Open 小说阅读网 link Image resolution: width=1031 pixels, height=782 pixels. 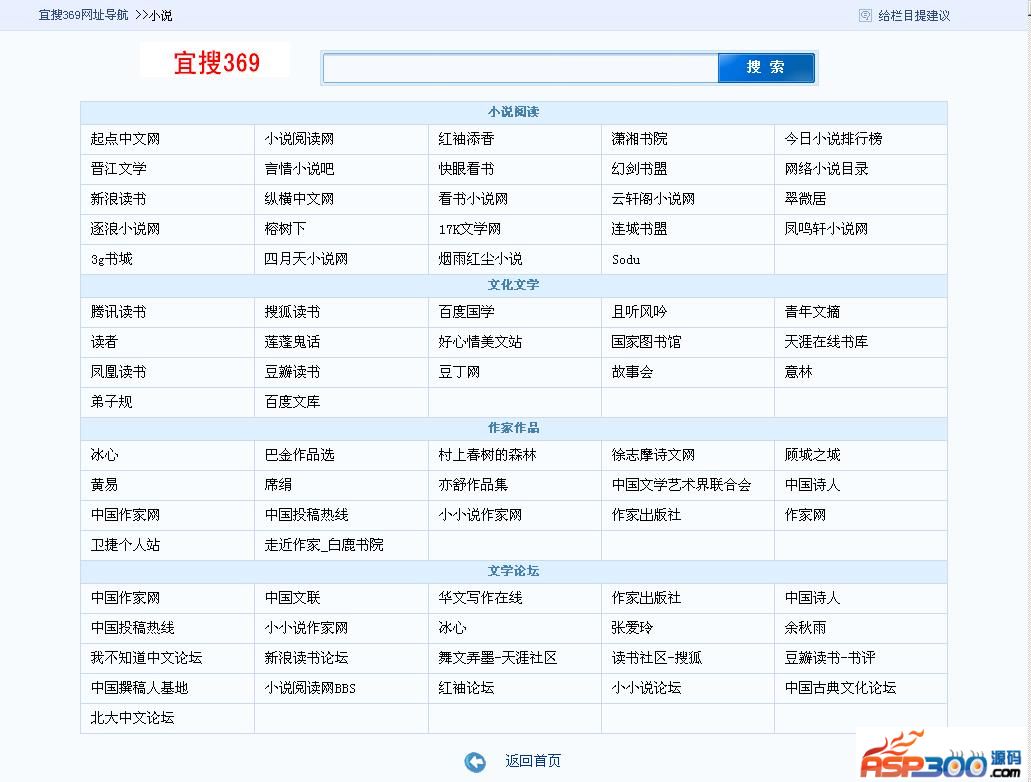[x=299, y=139]
